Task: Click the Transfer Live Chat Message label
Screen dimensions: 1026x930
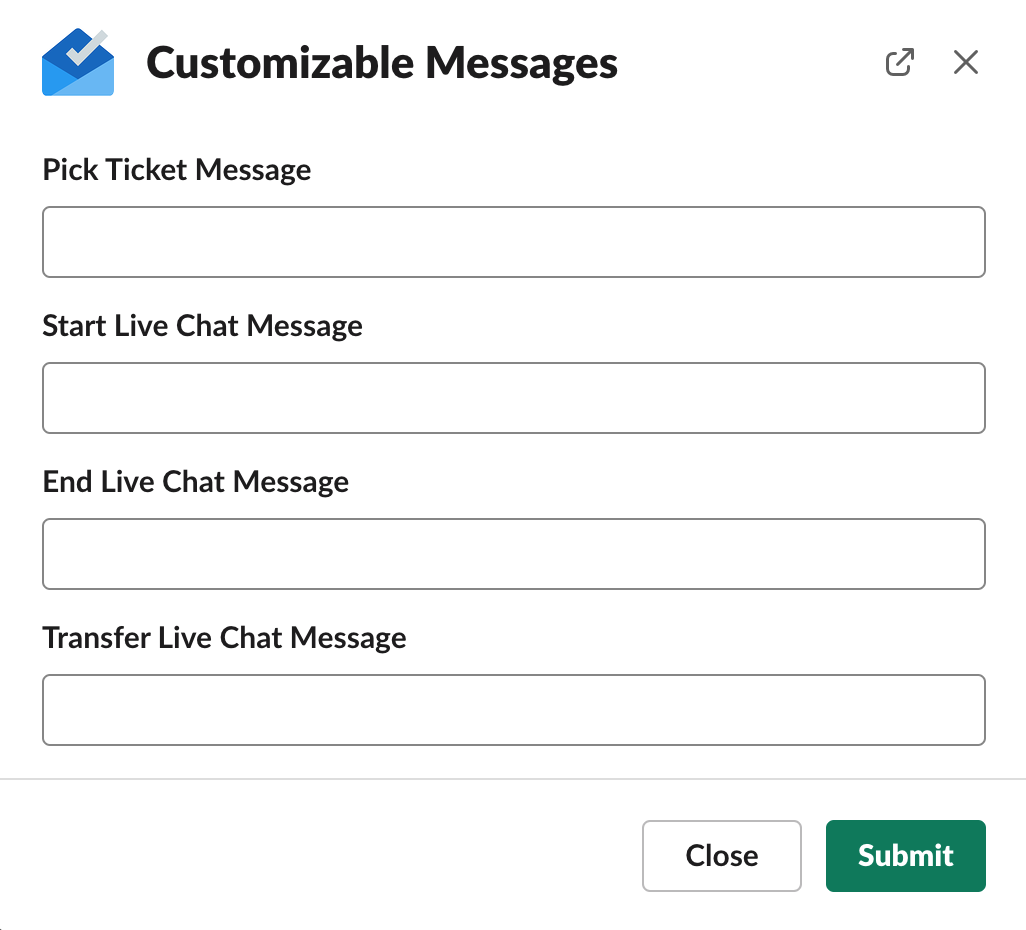Action: (224, 638)
